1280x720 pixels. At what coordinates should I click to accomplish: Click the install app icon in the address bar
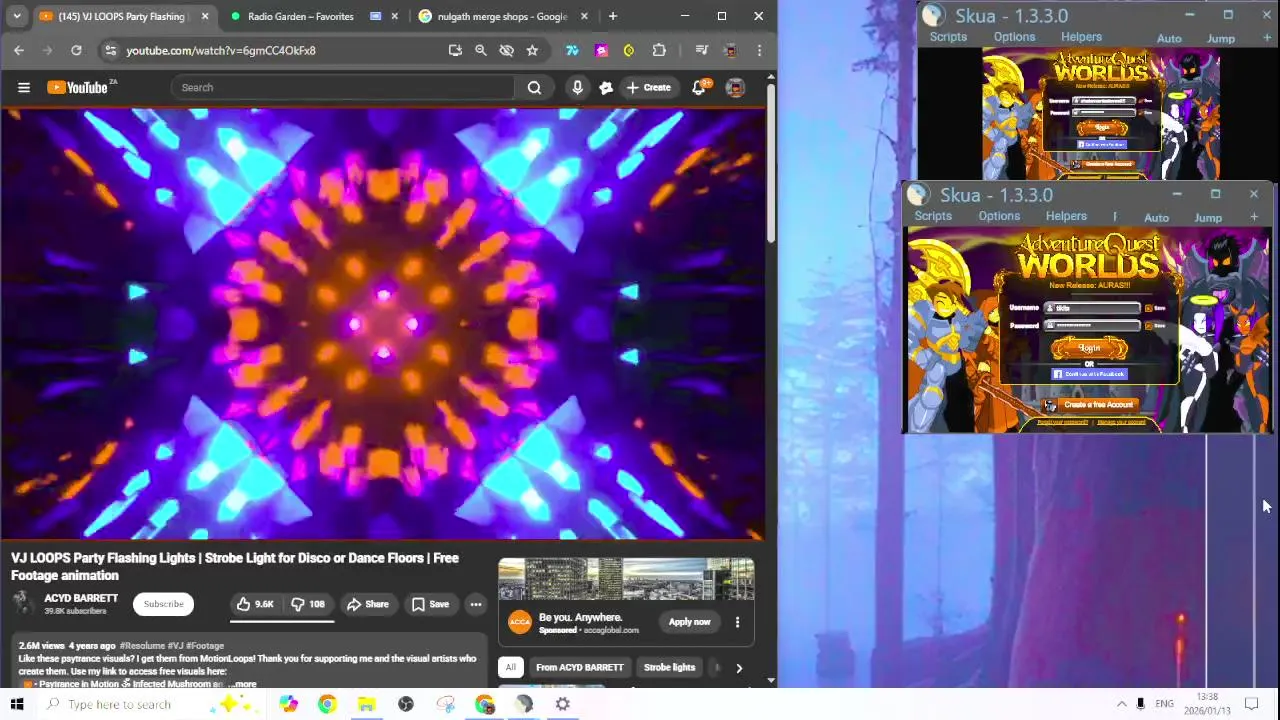pyautogui.click(x=455, y=50)
